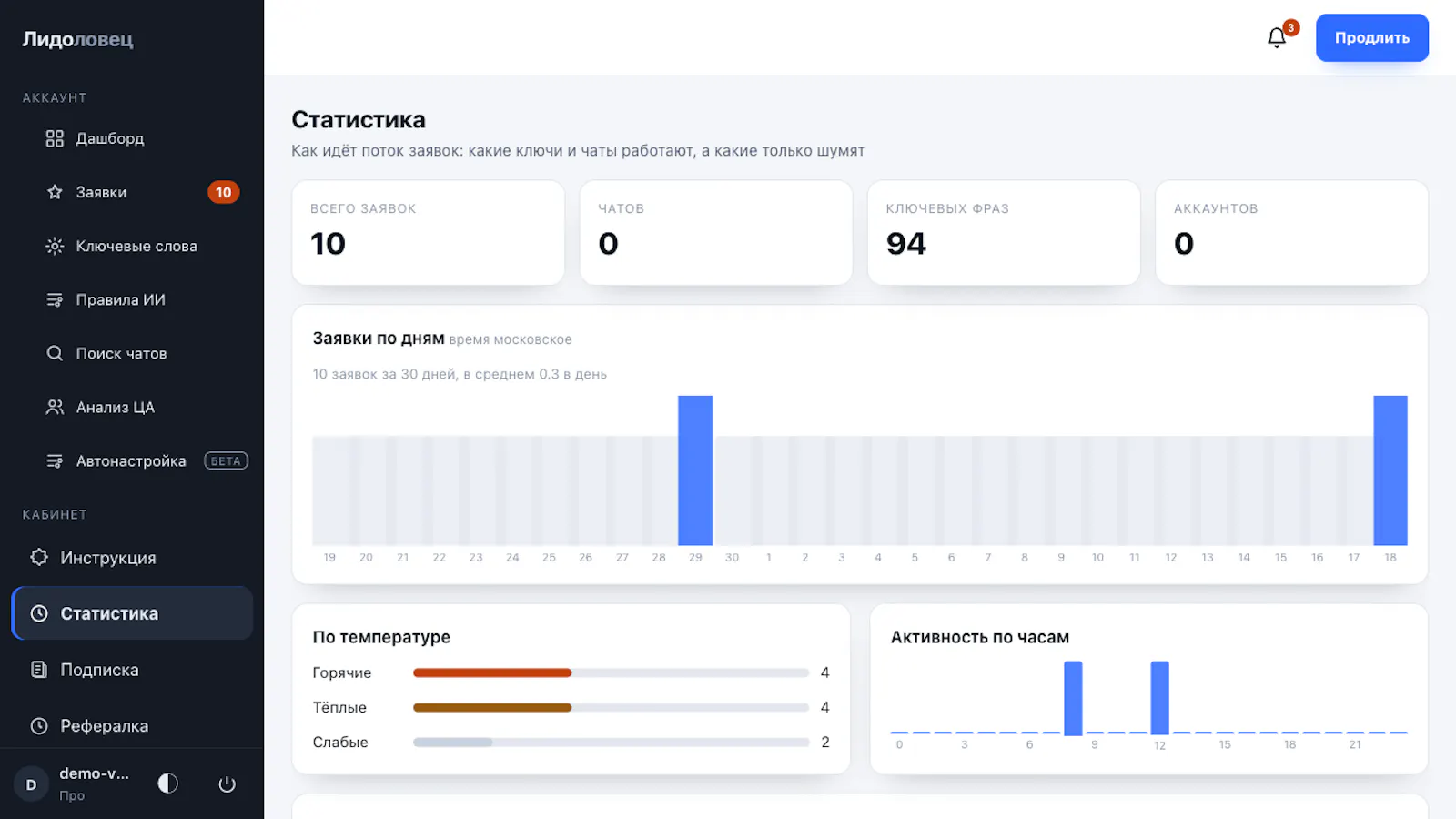Viewport: 1456px width, 819px height.
Task: Click the BETA tag next to Автонастройка
Action: 226,460
